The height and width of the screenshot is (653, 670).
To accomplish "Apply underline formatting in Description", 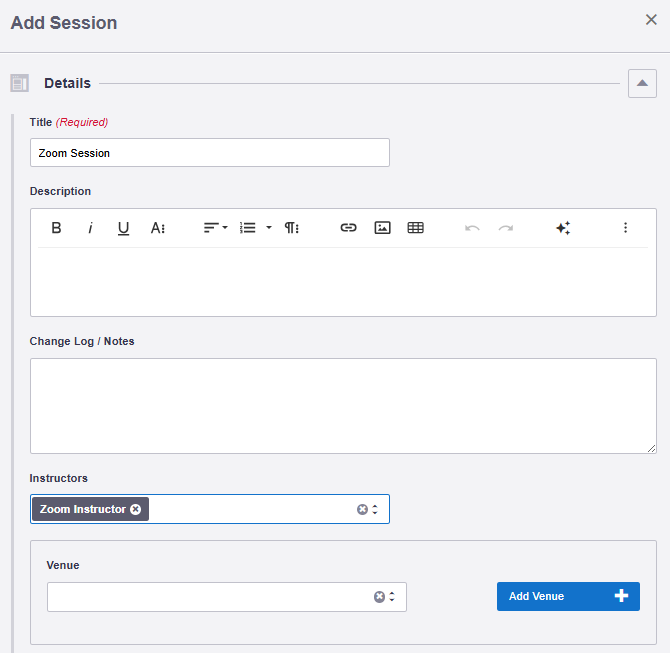I will point(123,228).
